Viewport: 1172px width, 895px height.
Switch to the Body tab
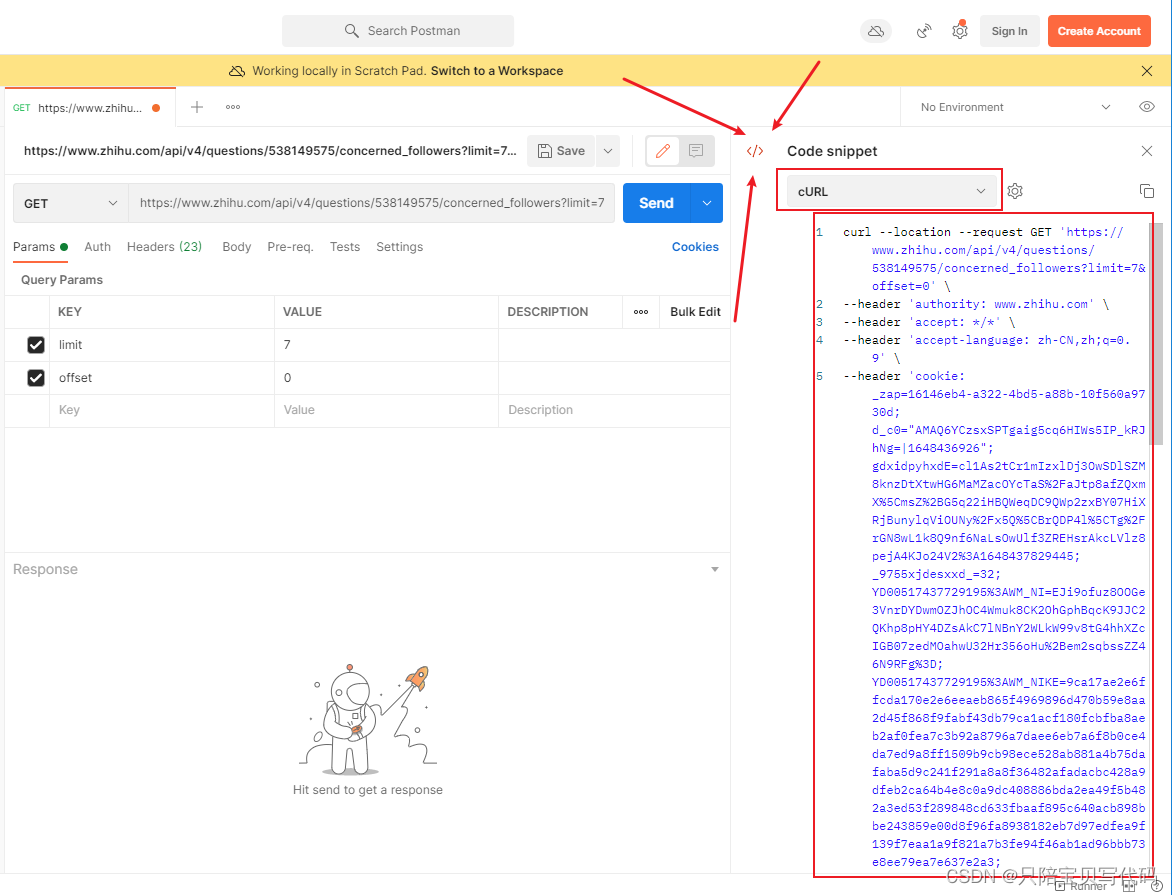coord(236,247)
